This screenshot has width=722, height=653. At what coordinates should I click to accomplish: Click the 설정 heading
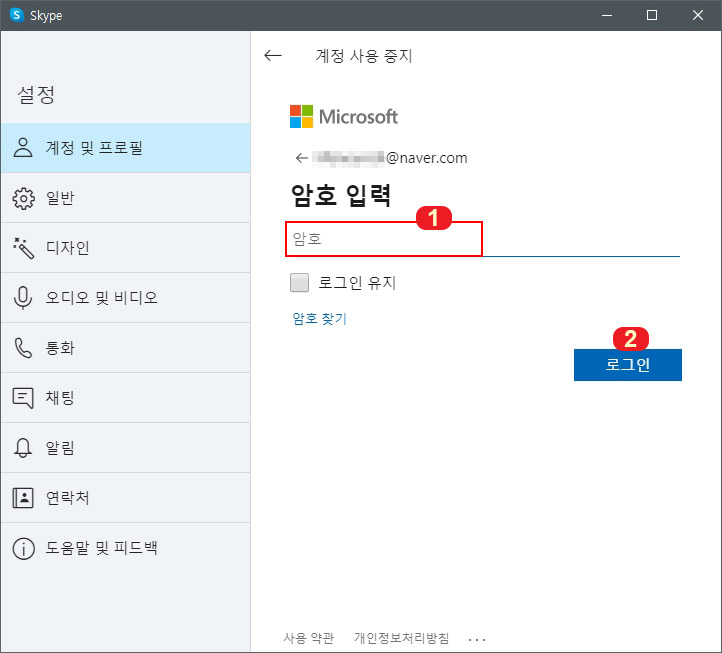tap(36, 95)
